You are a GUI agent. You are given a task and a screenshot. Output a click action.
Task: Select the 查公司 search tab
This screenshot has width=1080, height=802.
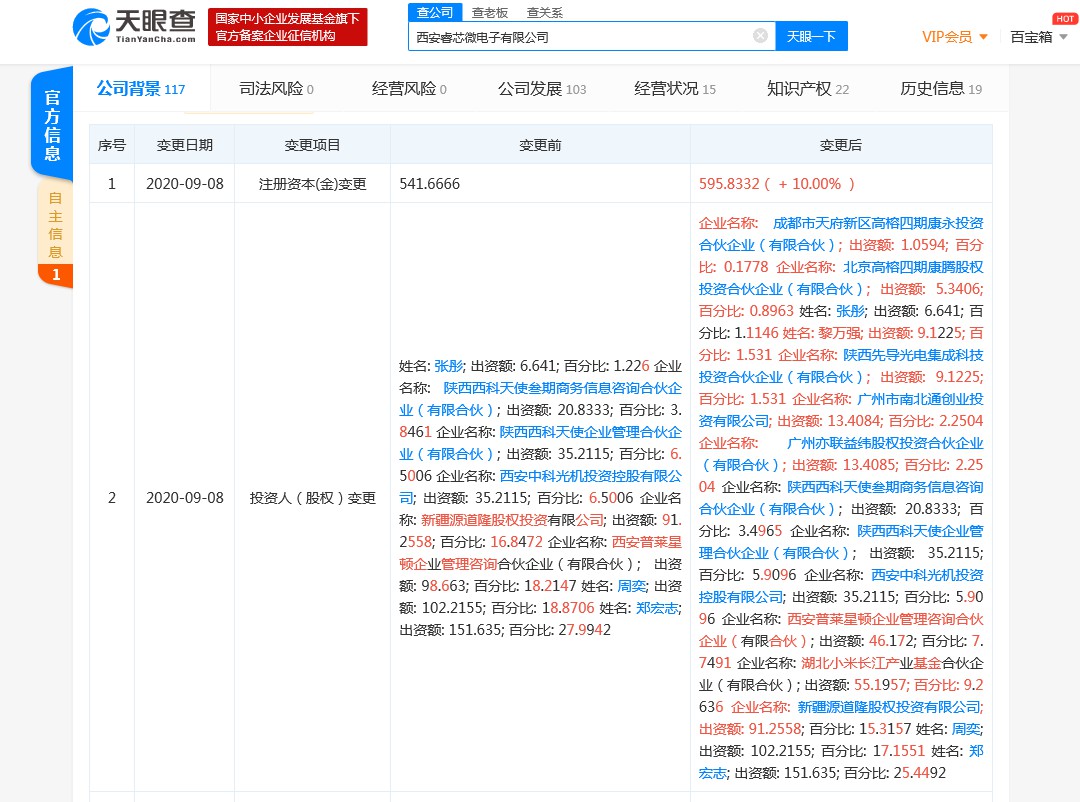click(x=435, y=12)
